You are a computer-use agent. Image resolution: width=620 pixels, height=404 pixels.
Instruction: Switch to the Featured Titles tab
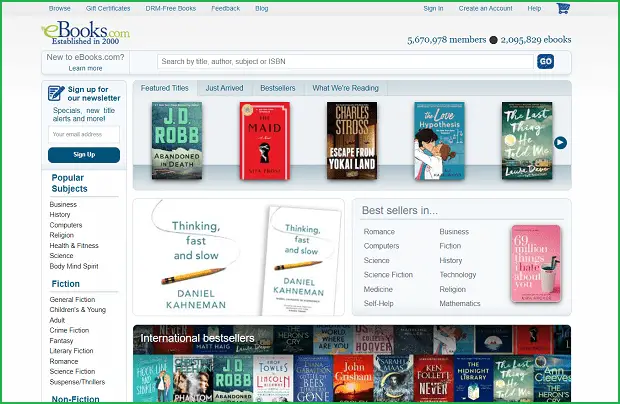[164, 88]
